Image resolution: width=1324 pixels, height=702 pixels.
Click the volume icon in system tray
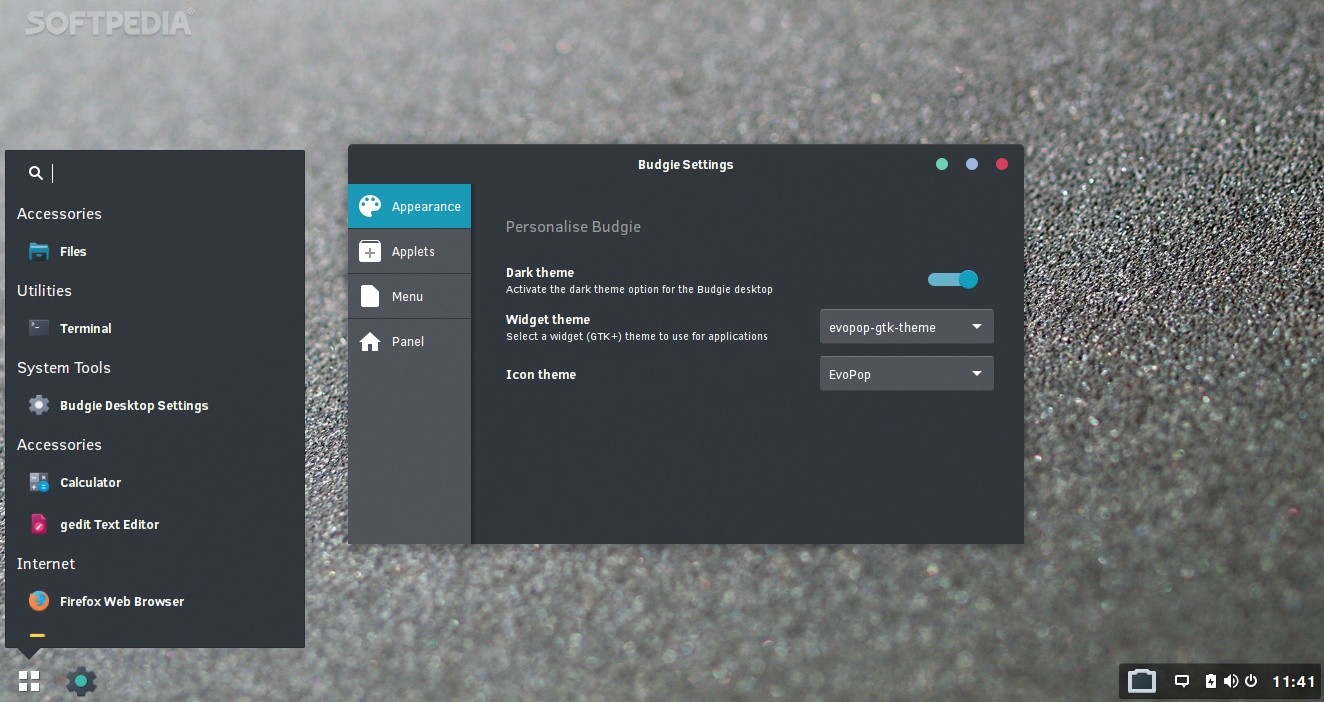pos(1231,681)
